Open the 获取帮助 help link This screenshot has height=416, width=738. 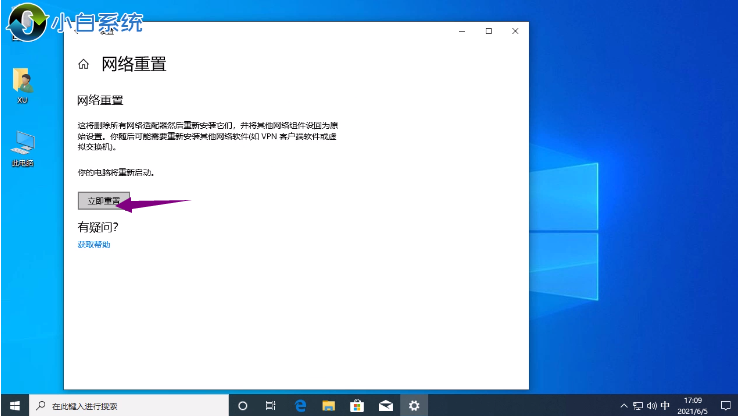[x=94, y=244]
